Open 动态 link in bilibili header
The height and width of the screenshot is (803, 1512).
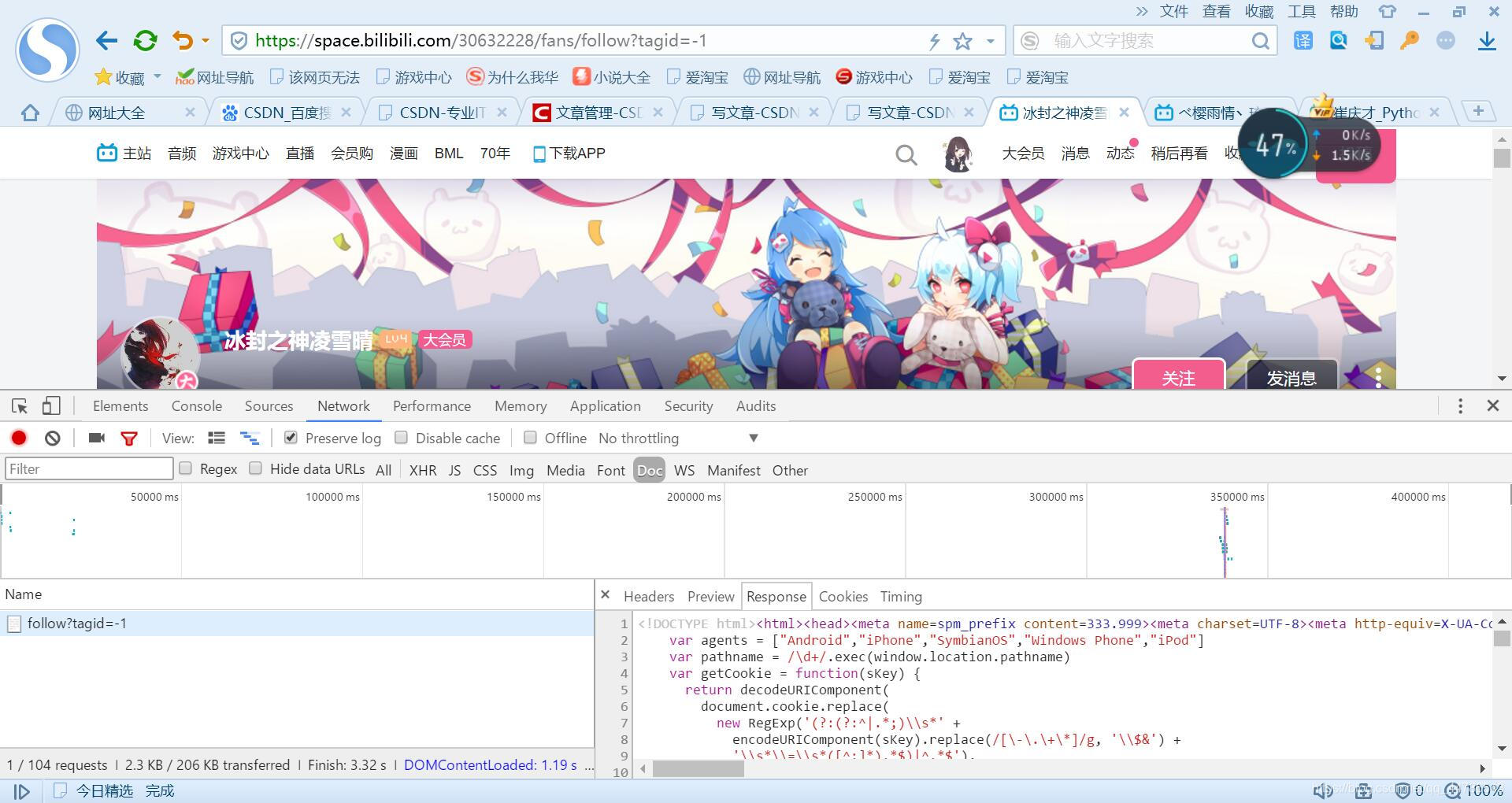pos(1121,154)
